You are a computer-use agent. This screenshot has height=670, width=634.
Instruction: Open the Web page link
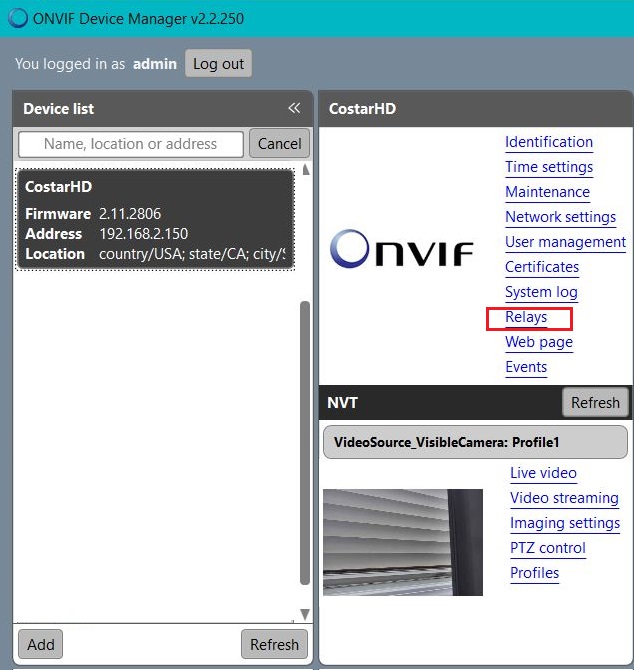coord(539,342)
